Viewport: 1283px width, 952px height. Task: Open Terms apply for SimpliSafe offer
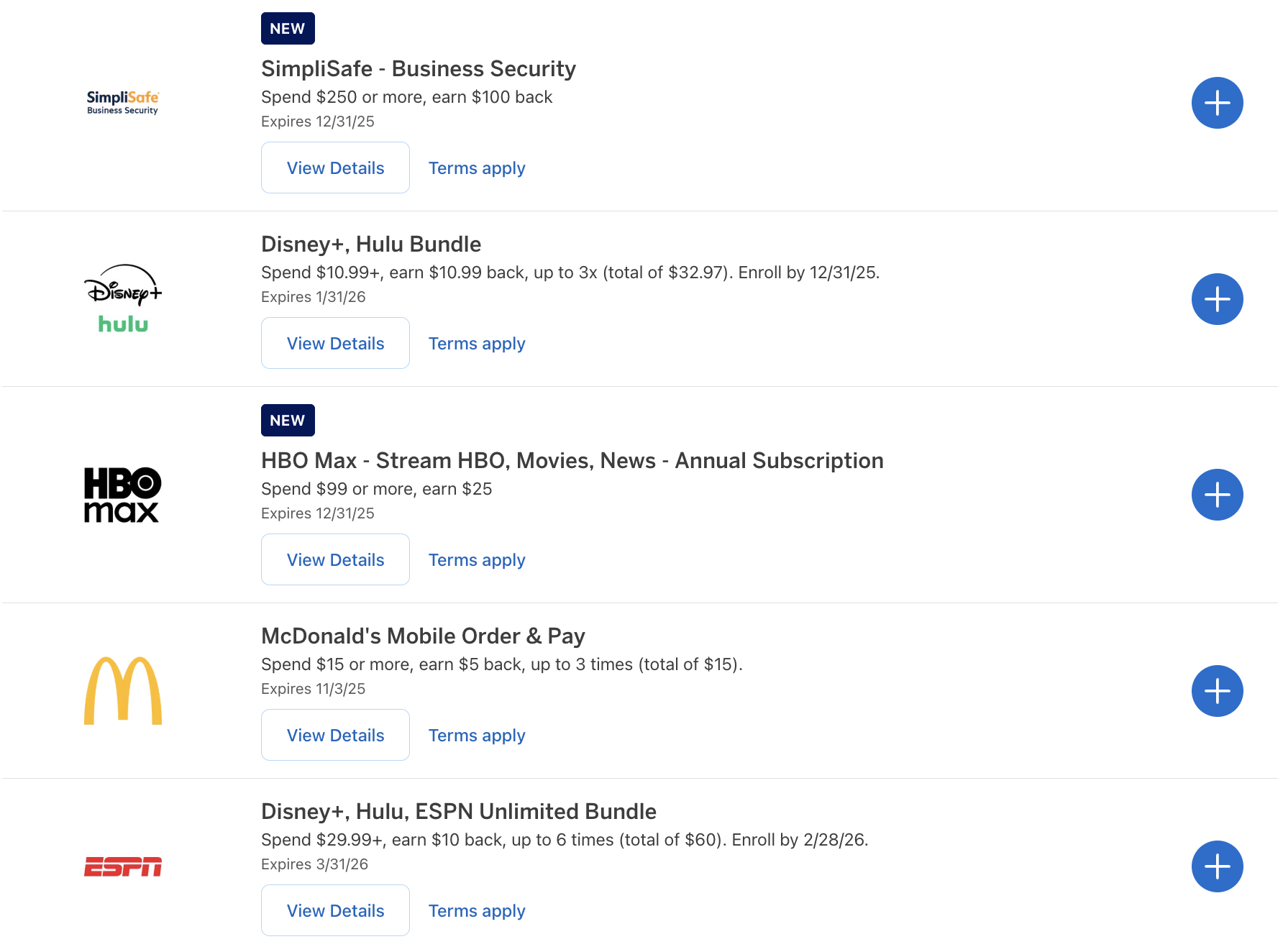click(x=477, y=168)
